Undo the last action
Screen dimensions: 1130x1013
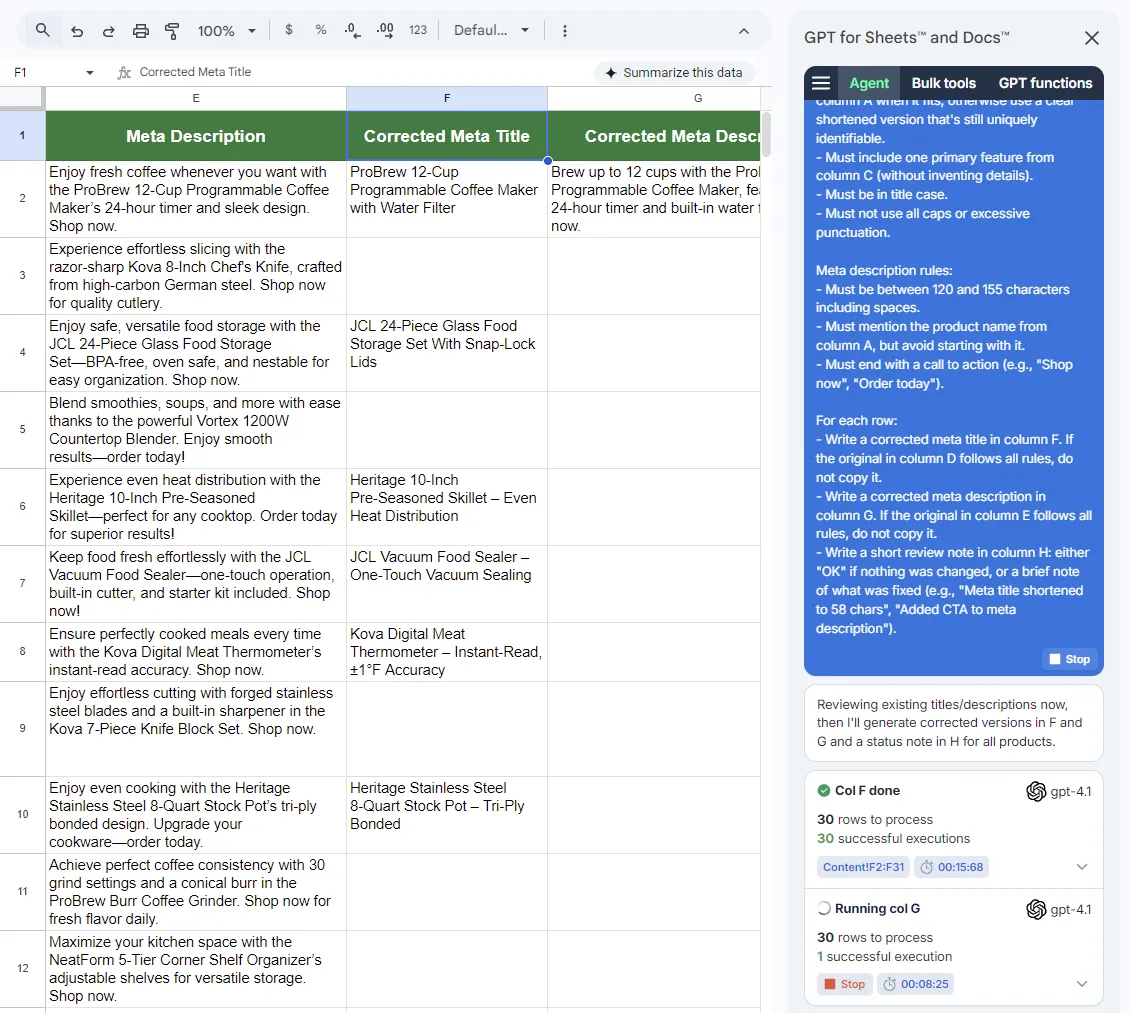pos(77,31)
